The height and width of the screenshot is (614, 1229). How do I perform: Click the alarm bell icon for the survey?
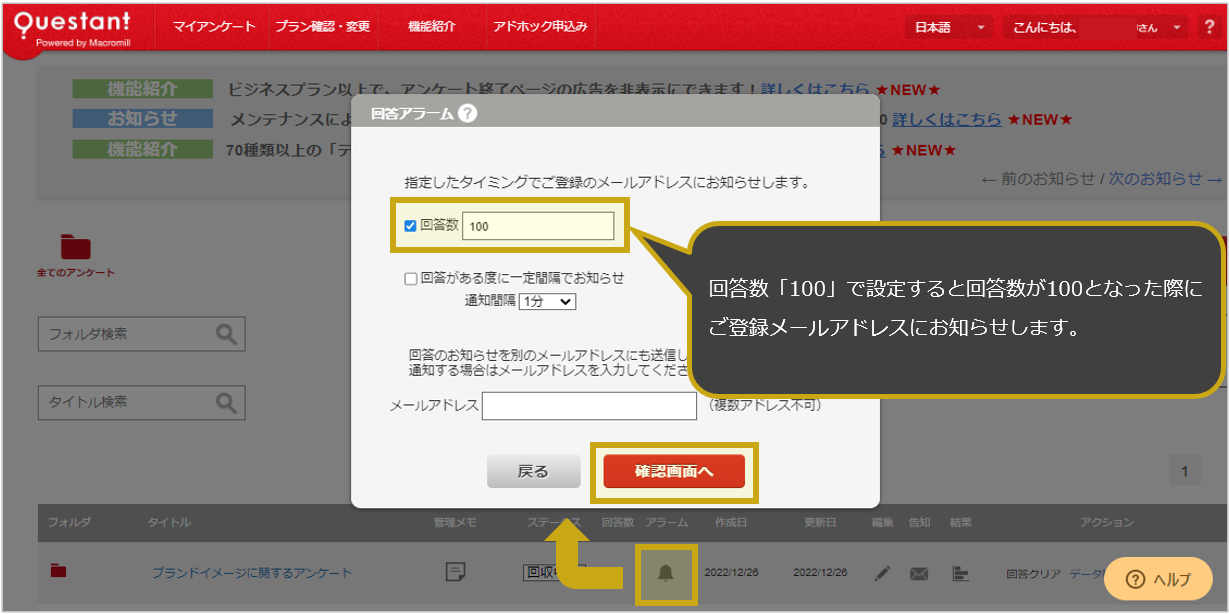click(667, 573)
